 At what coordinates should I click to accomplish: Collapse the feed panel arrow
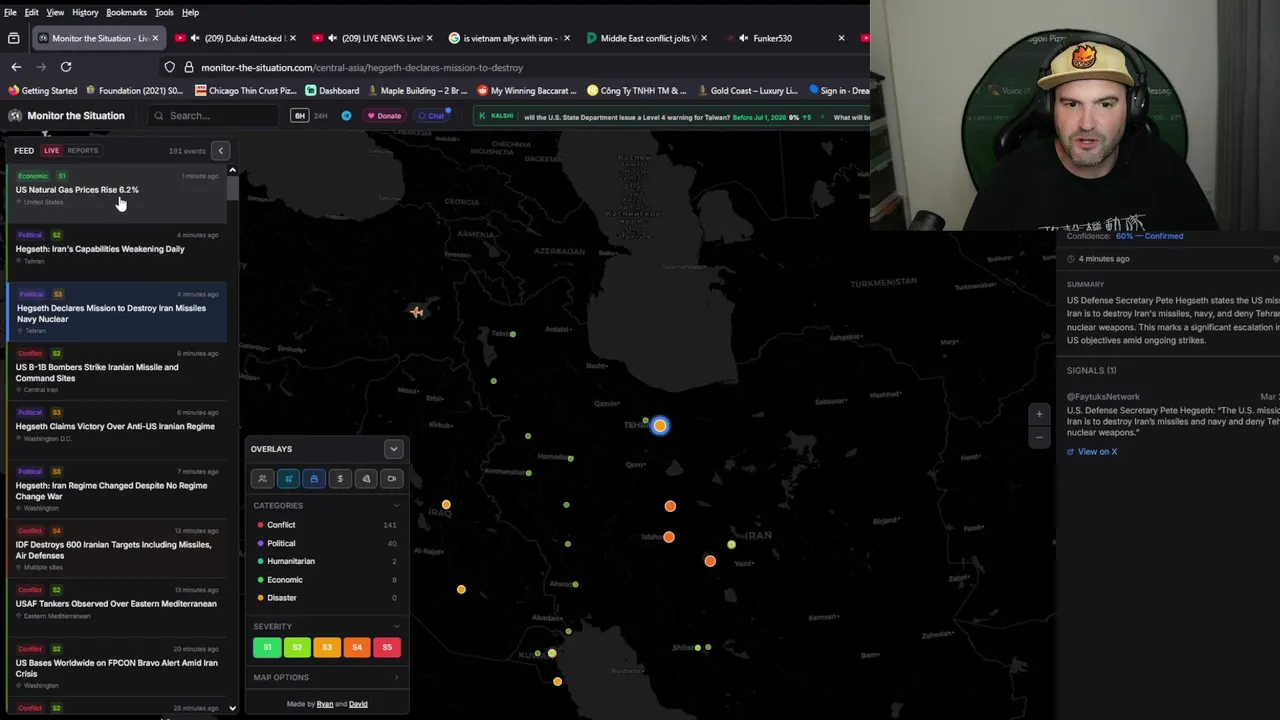pos(221,151)
